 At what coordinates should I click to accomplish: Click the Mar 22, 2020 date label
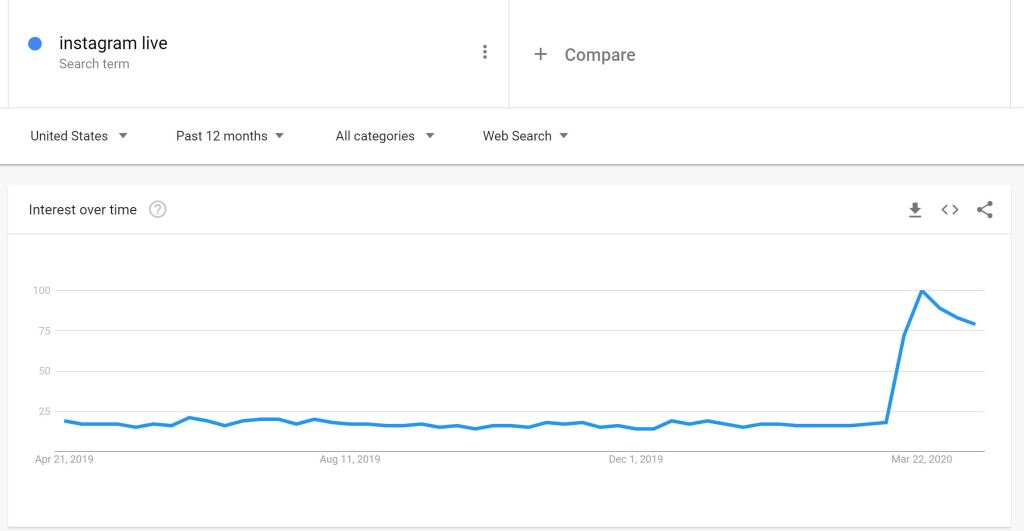coord(921,460)
